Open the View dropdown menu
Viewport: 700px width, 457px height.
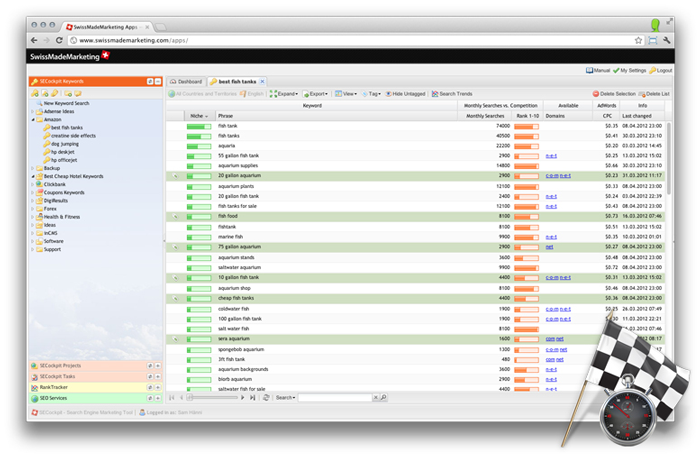tap(346, 94)
